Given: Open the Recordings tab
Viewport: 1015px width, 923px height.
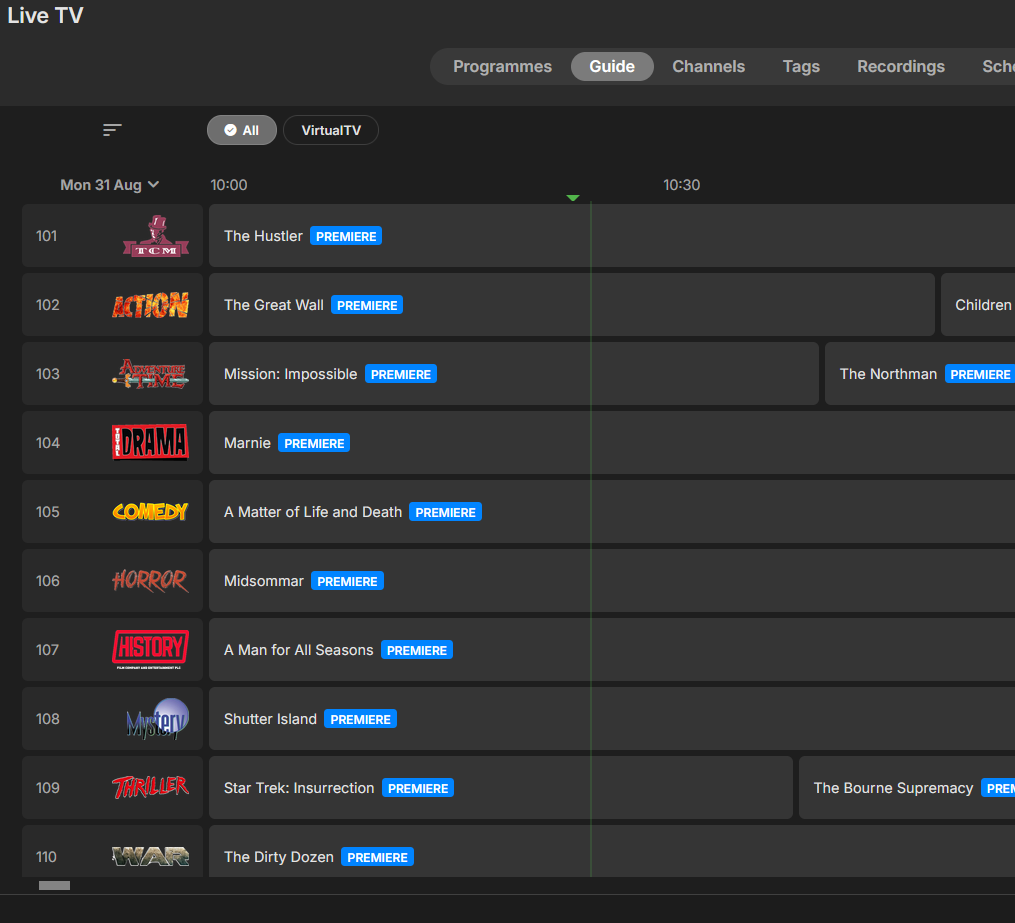Looking at the screenshot, I should pos(900,67).
